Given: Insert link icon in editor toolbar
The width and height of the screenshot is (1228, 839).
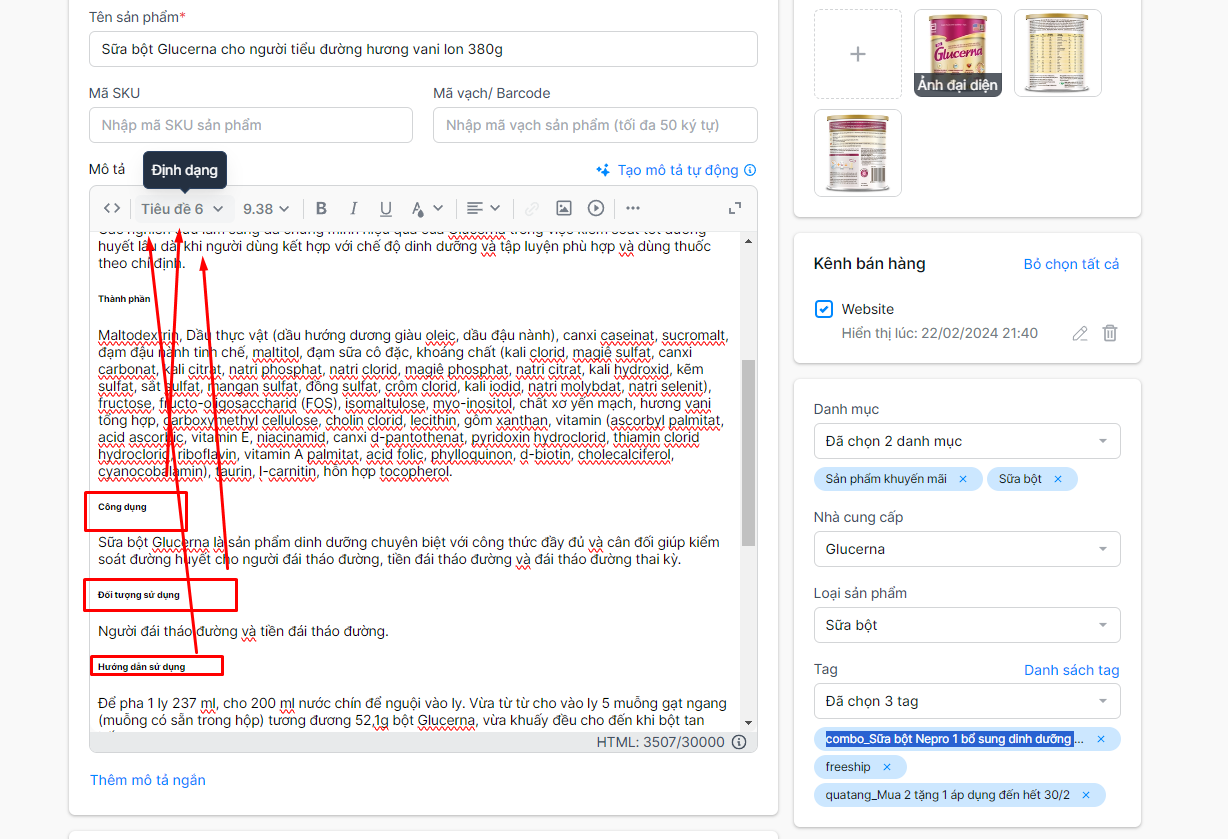Looking at the screenshot, I should pyautogui.click(x=532, y=208).
